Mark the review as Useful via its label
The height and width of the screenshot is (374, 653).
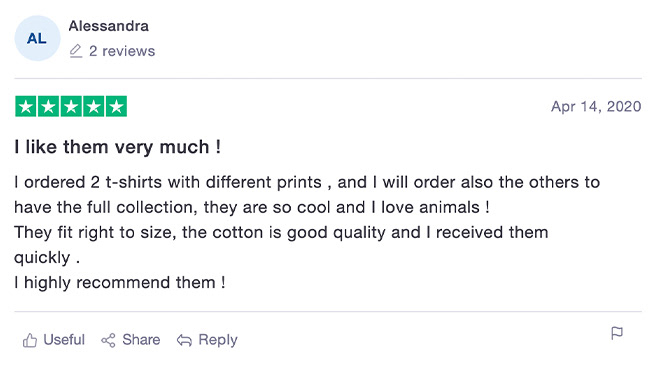[64, 340]
